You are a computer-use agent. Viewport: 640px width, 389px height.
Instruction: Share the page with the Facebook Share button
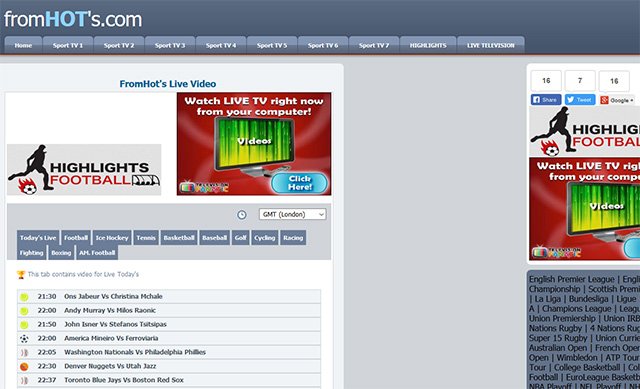546,100
